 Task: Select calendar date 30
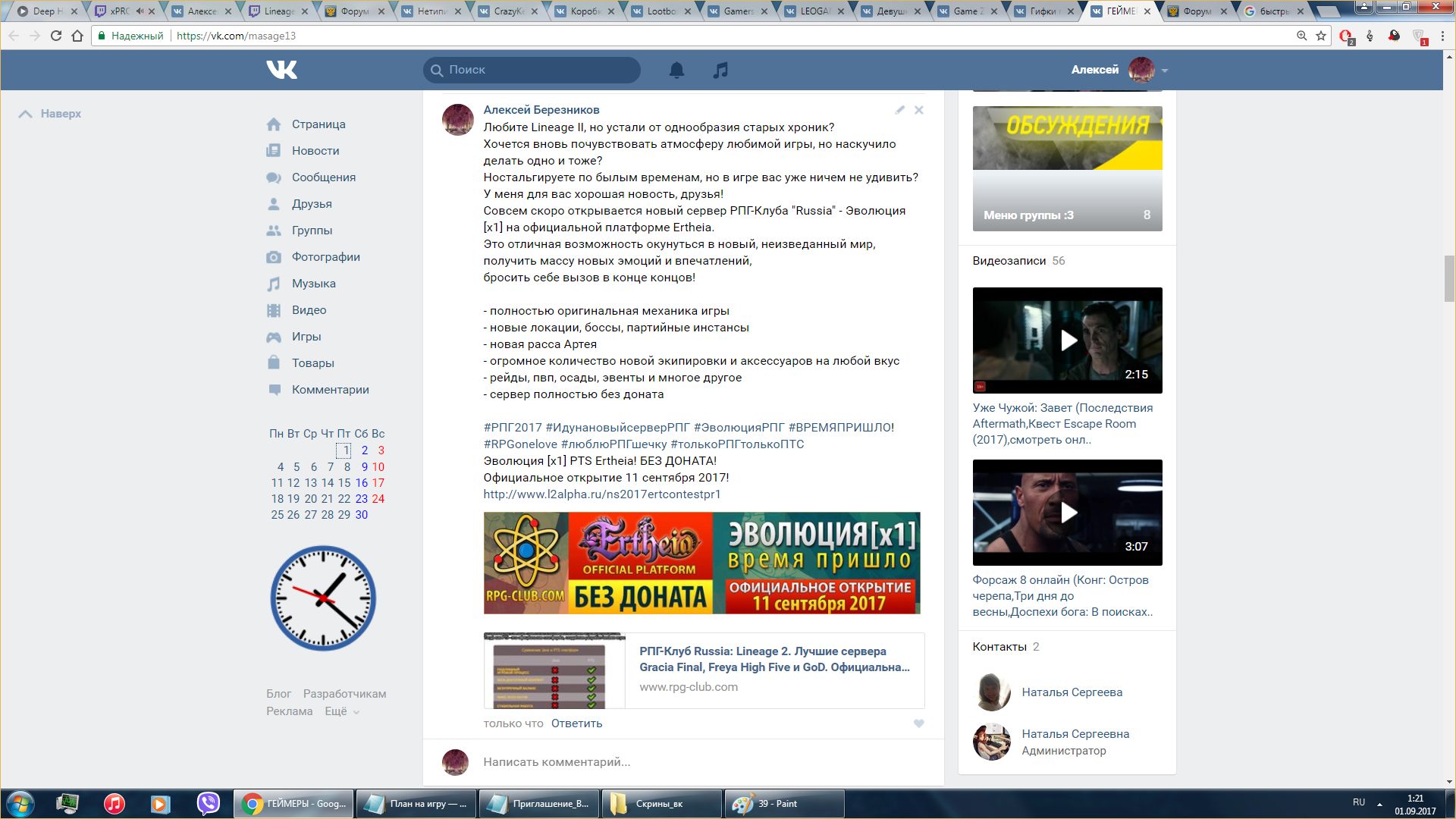[x=362, y=515]
